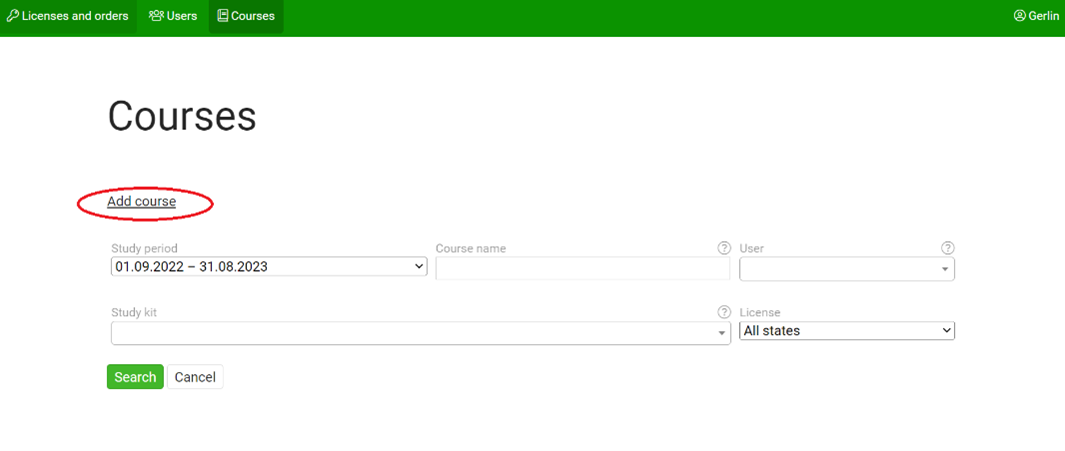Click the Courses page heading

(x=182, y=117)
